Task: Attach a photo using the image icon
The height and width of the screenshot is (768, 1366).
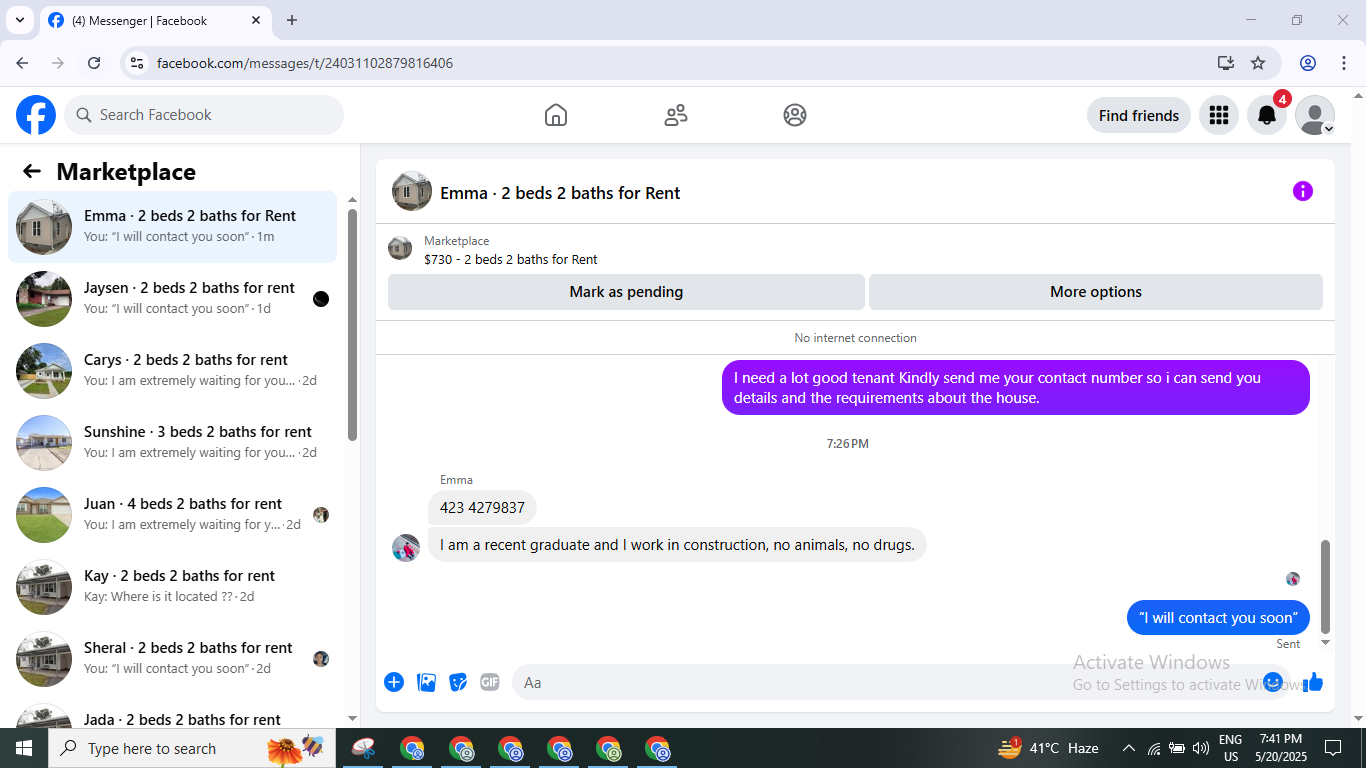Action: [426, 682]
